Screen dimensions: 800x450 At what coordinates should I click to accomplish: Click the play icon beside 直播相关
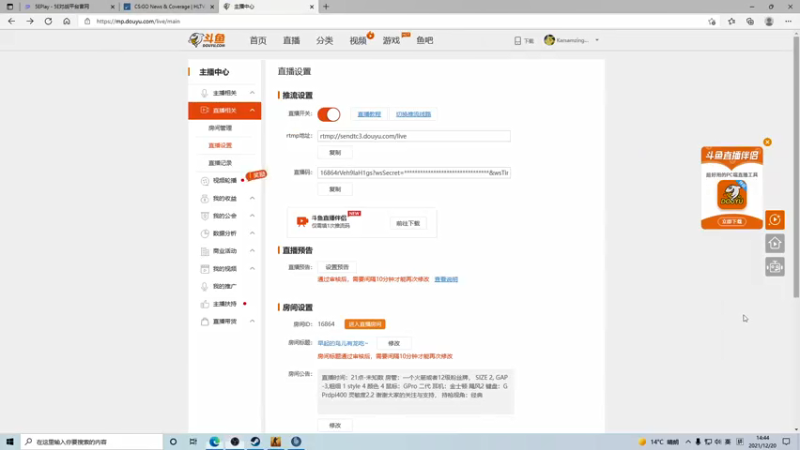pos(204,110)
